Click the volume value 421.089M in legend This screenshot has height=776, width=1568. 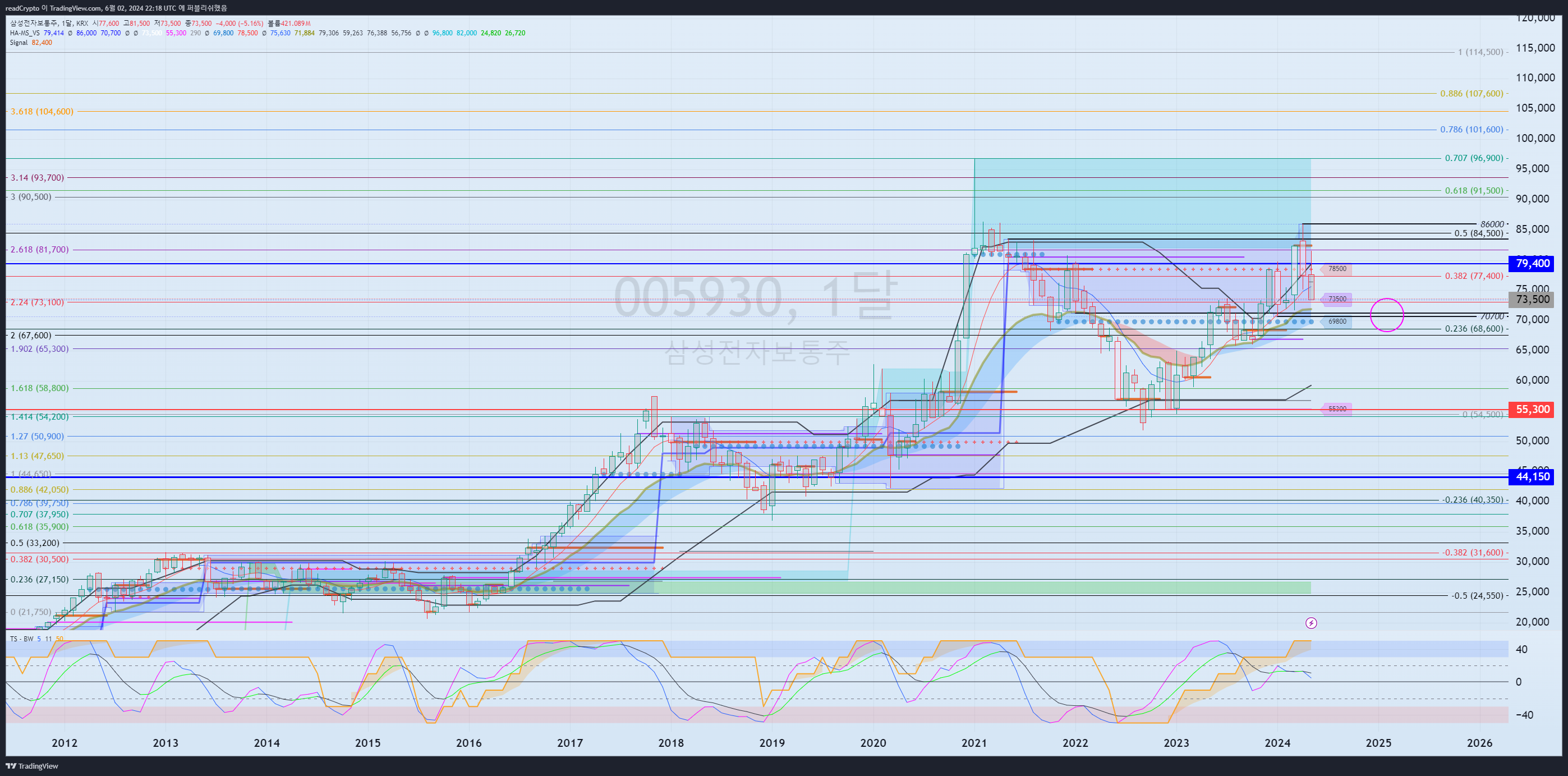(296, 23)
